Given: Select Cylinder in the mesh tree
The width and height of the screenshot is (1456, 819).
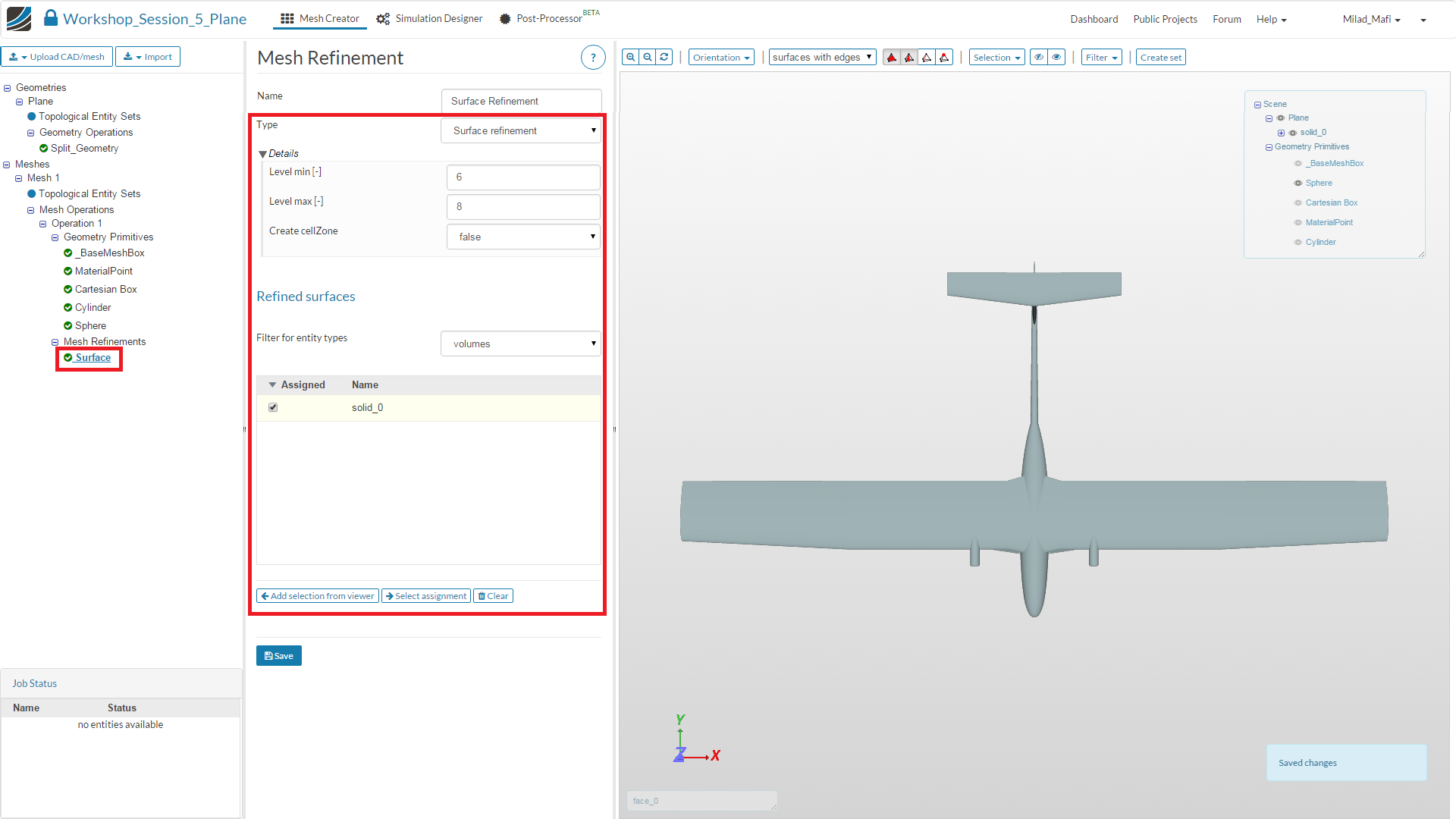Looking at the screenshot, I should pyautogui.click(x=93, y=307).
